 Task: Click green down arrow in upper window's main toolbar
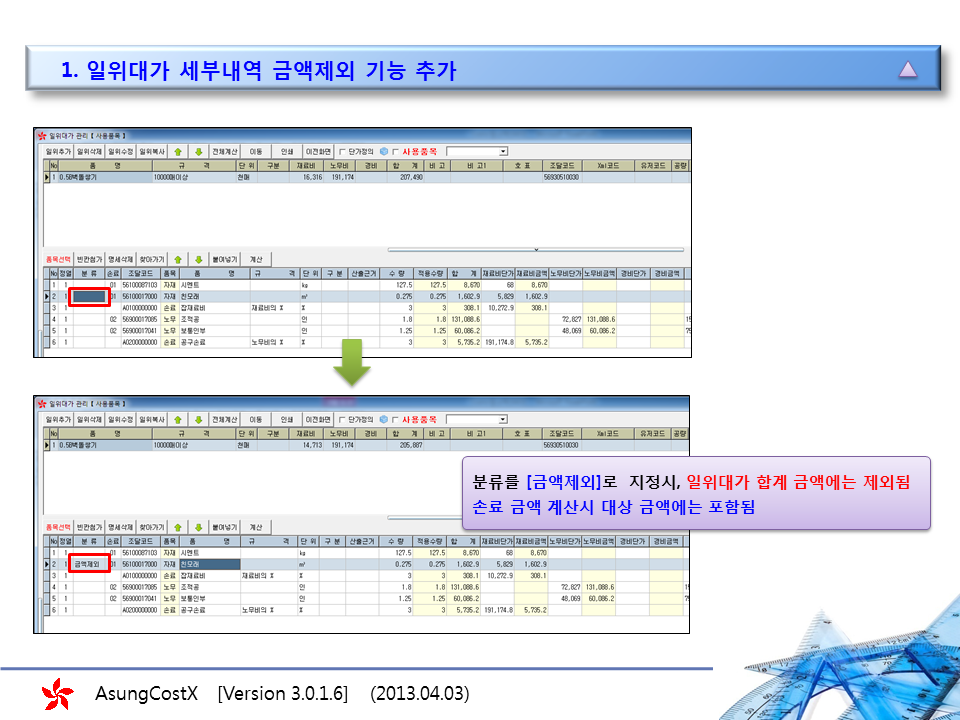coord(197,152)
